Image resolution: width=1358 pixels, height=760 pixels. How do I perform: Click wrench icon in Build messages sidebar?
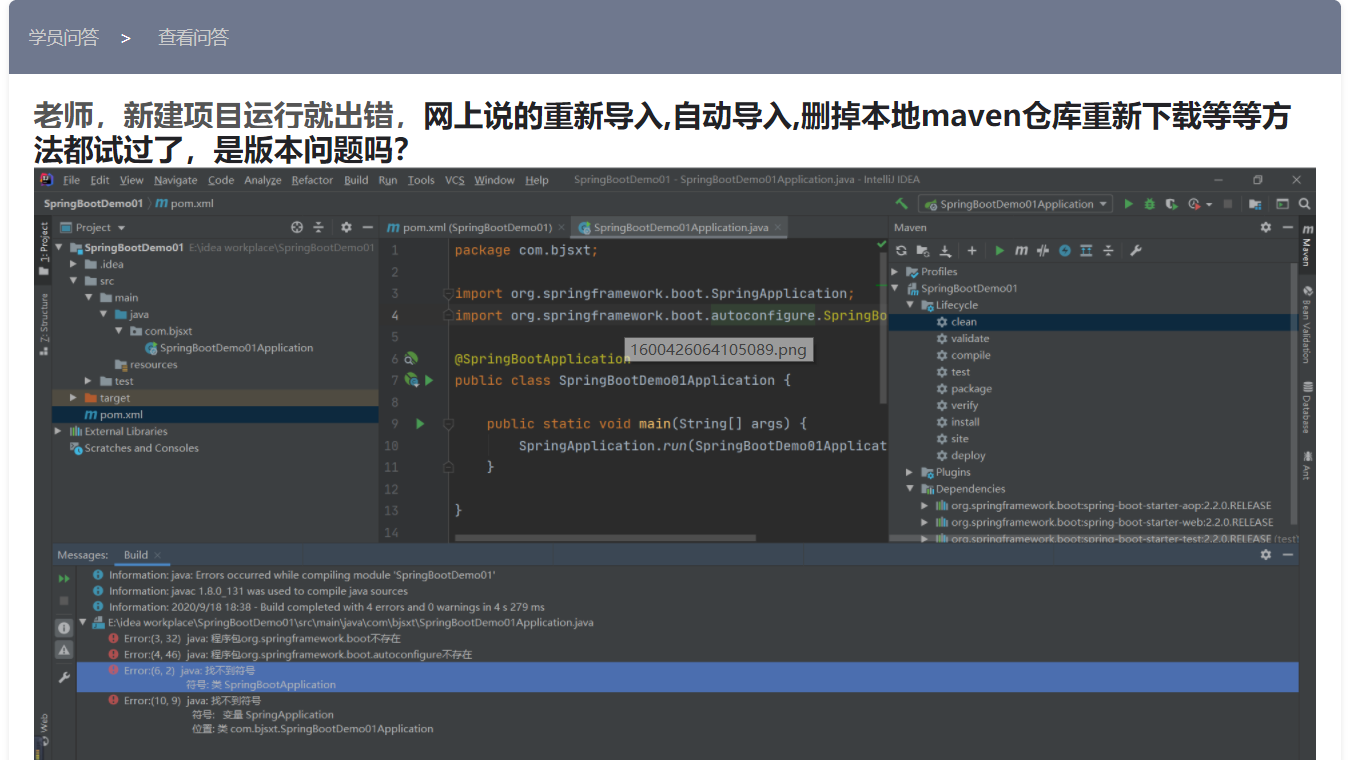(x=64, y=677)
